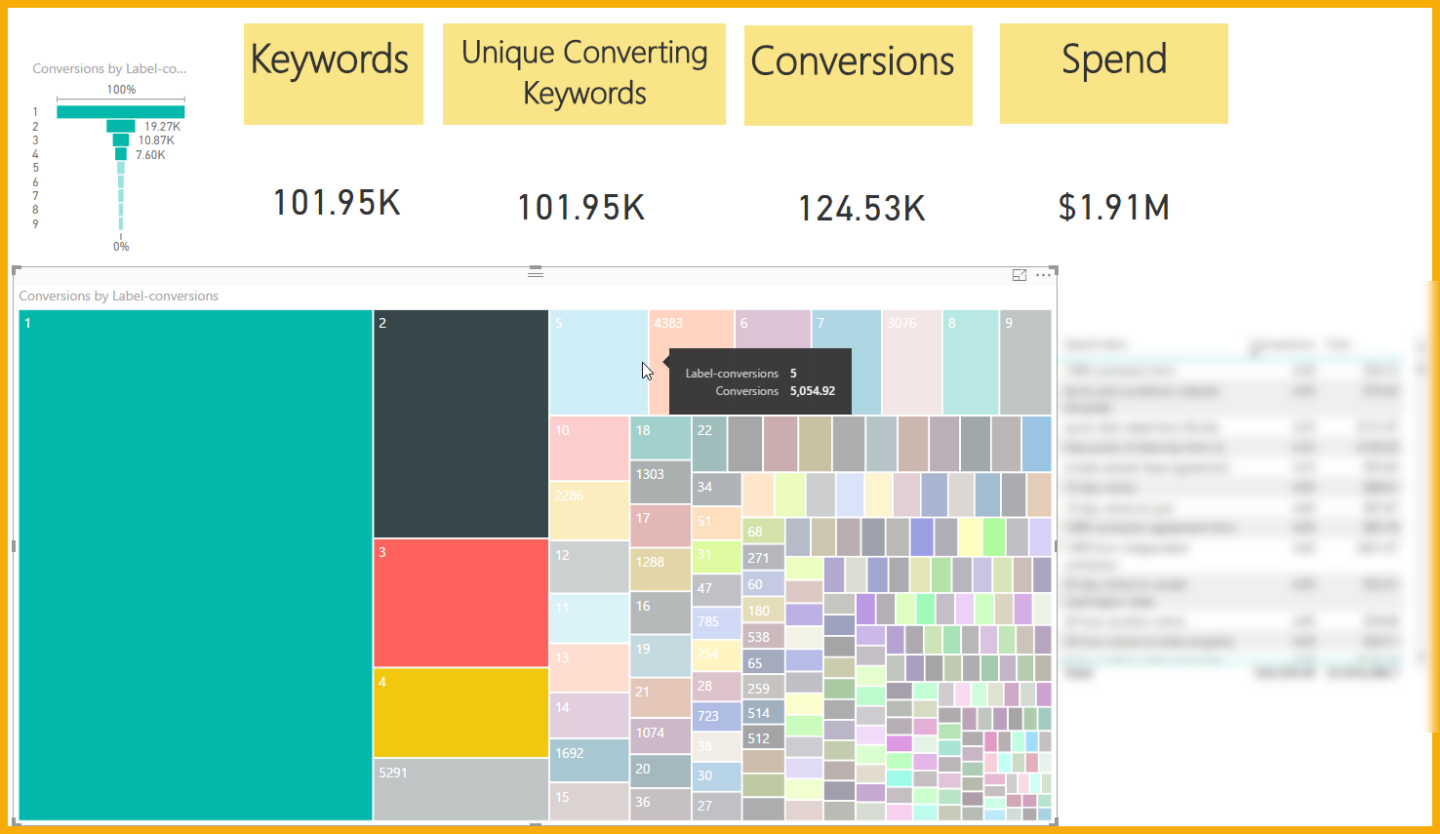This screenshot has width=1440, height=834.
Task: Select the yellow treemap tile labeled 4
Action: tap(460, 712)
